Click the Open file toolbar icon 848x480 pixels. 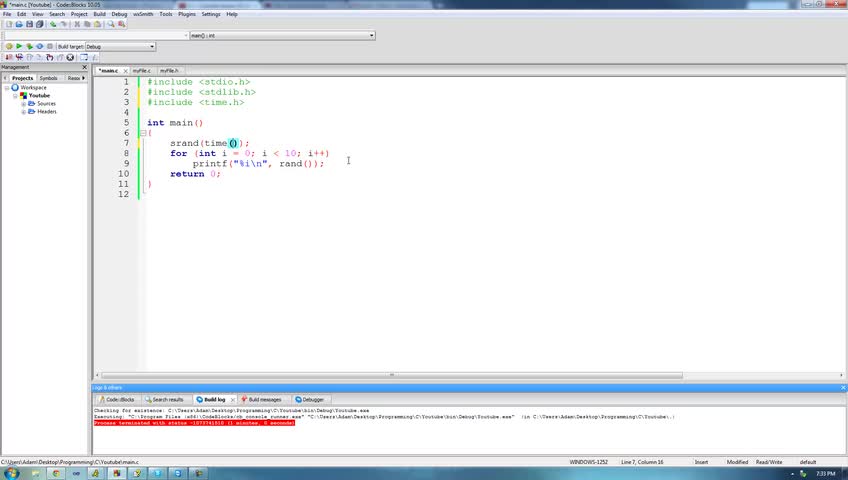point(19,24)
